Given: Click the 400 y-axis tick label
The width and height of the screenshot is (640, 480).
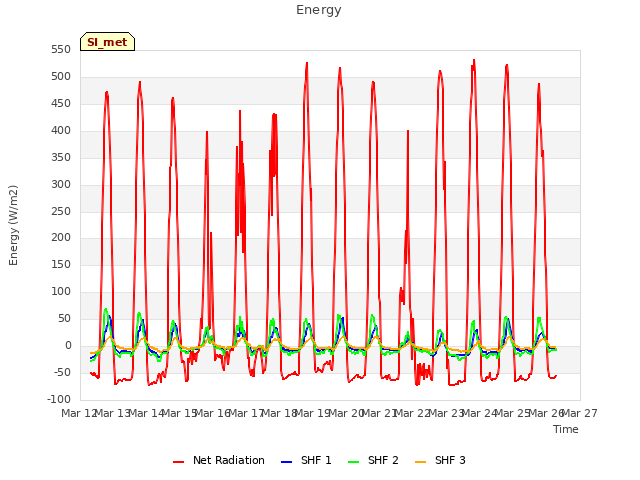Looking at the screenshot, I should coord(61,131).
